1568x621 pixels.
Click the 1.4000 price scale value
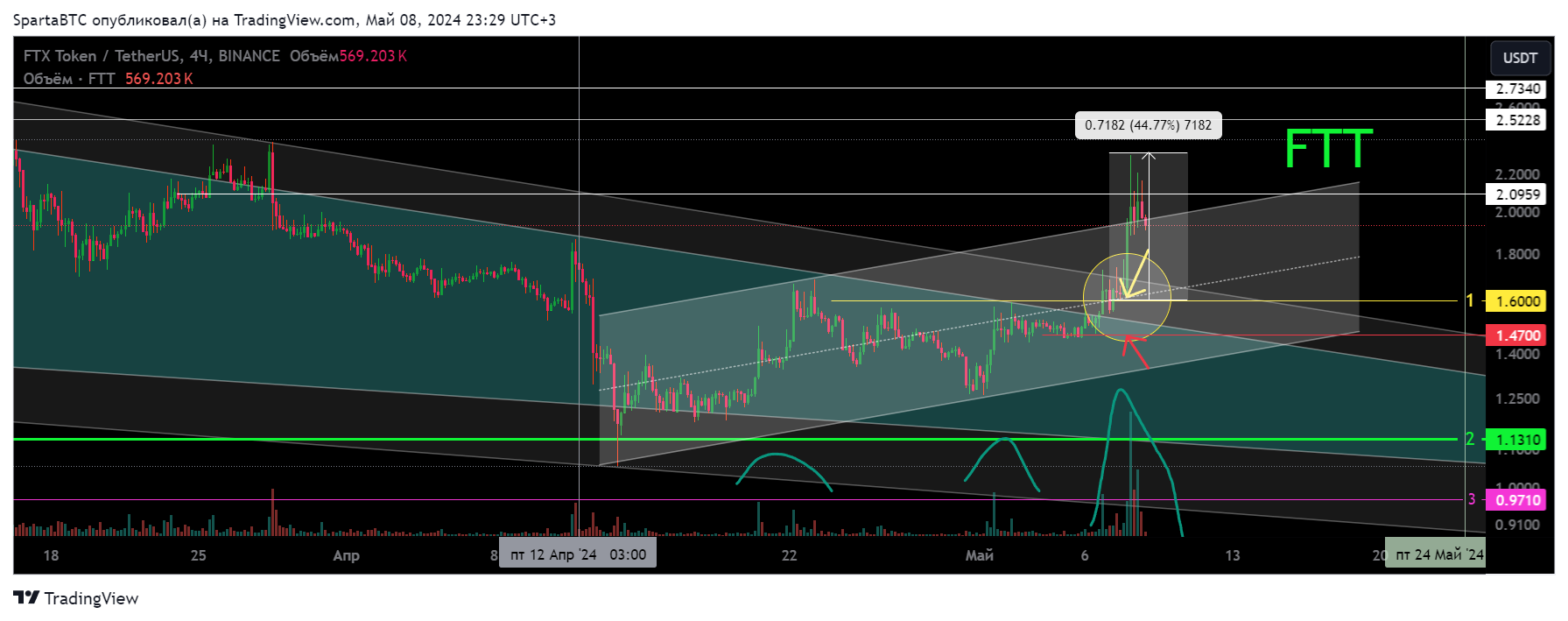[x=1517, y=354]
